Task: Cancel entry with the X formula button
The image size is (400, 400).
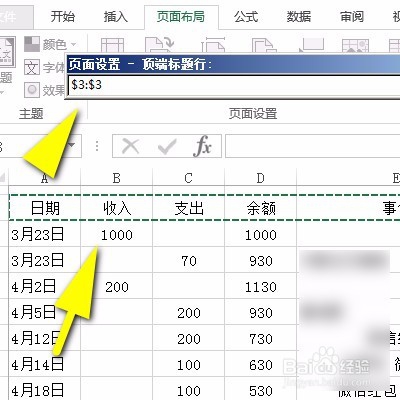Action: (x=131, y=146)
